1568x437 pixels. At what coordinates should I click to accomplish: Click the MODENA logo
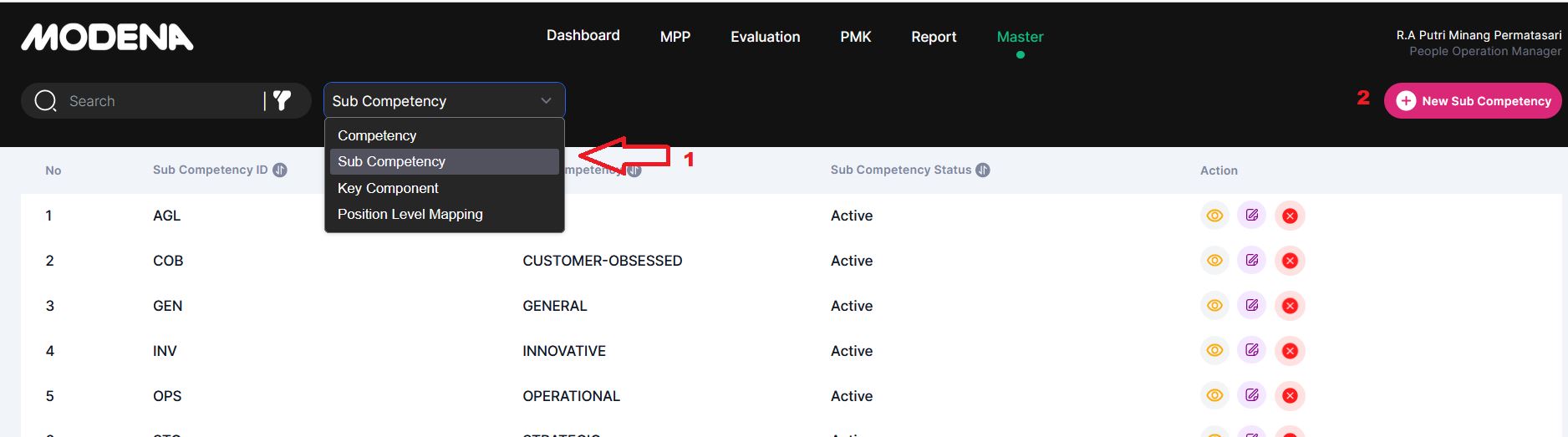tap(107, 38)
